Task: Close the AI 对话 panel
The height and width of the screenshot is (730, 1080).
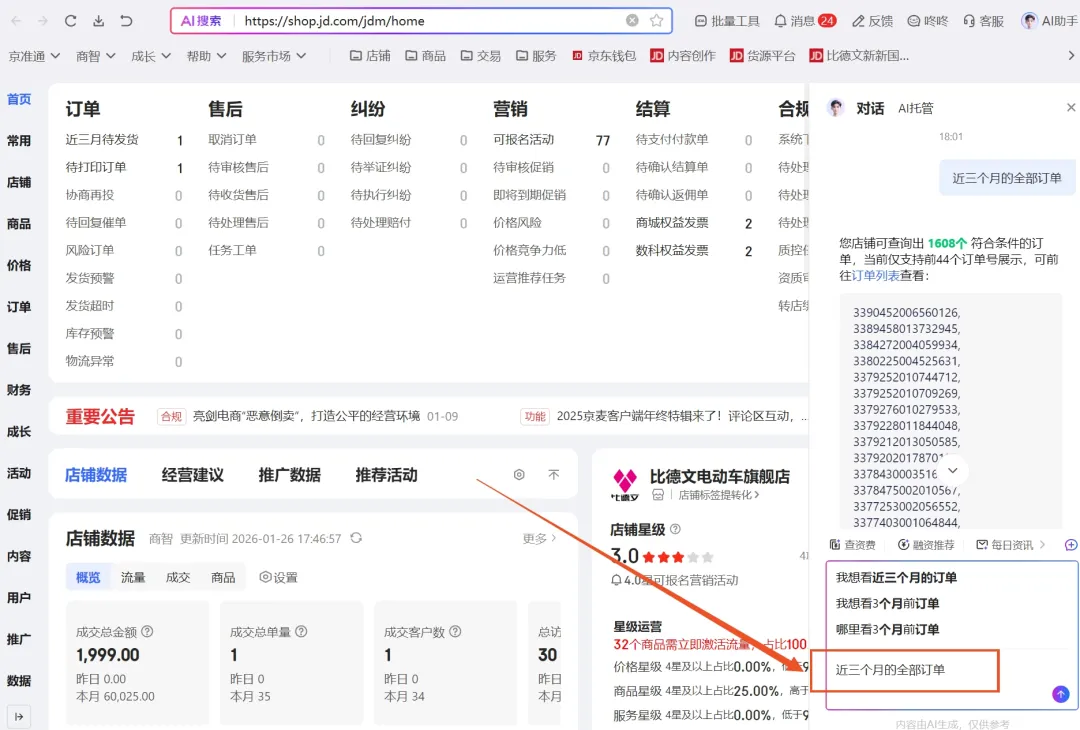Action: [x=1071, y=107]
